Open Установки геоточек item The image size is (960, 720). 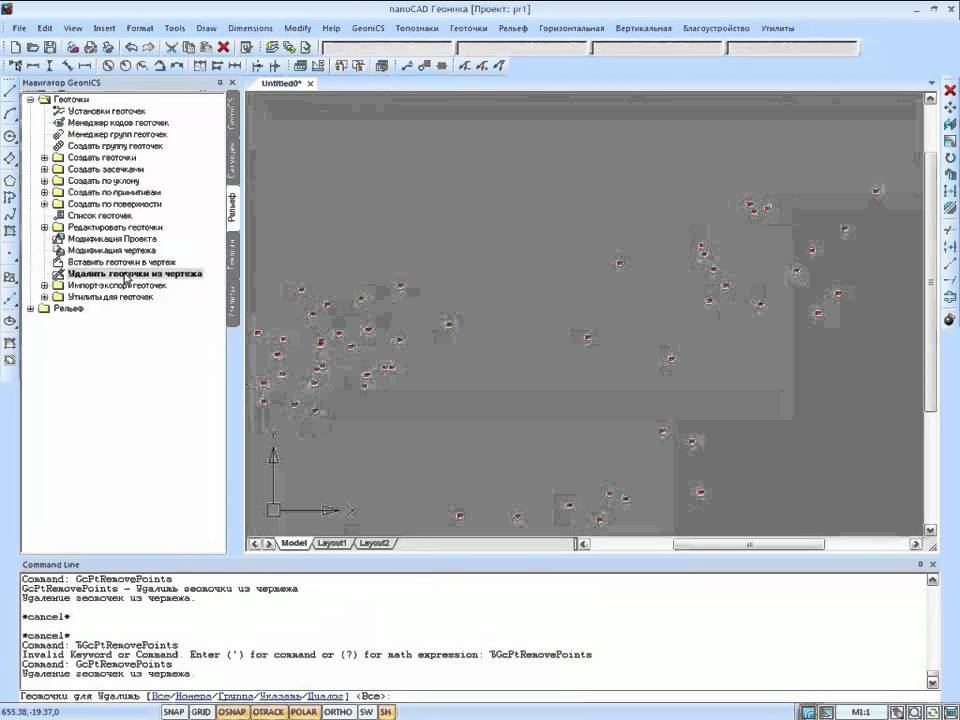(107, 111)
